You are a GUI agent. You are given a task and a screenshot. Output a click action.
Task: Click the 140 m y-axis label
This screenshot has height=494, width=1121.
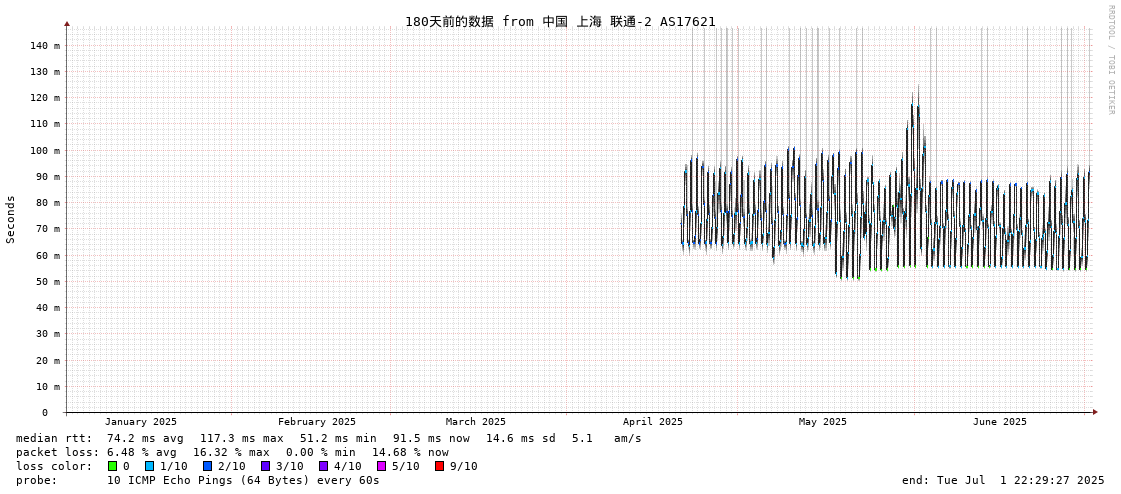45,46
